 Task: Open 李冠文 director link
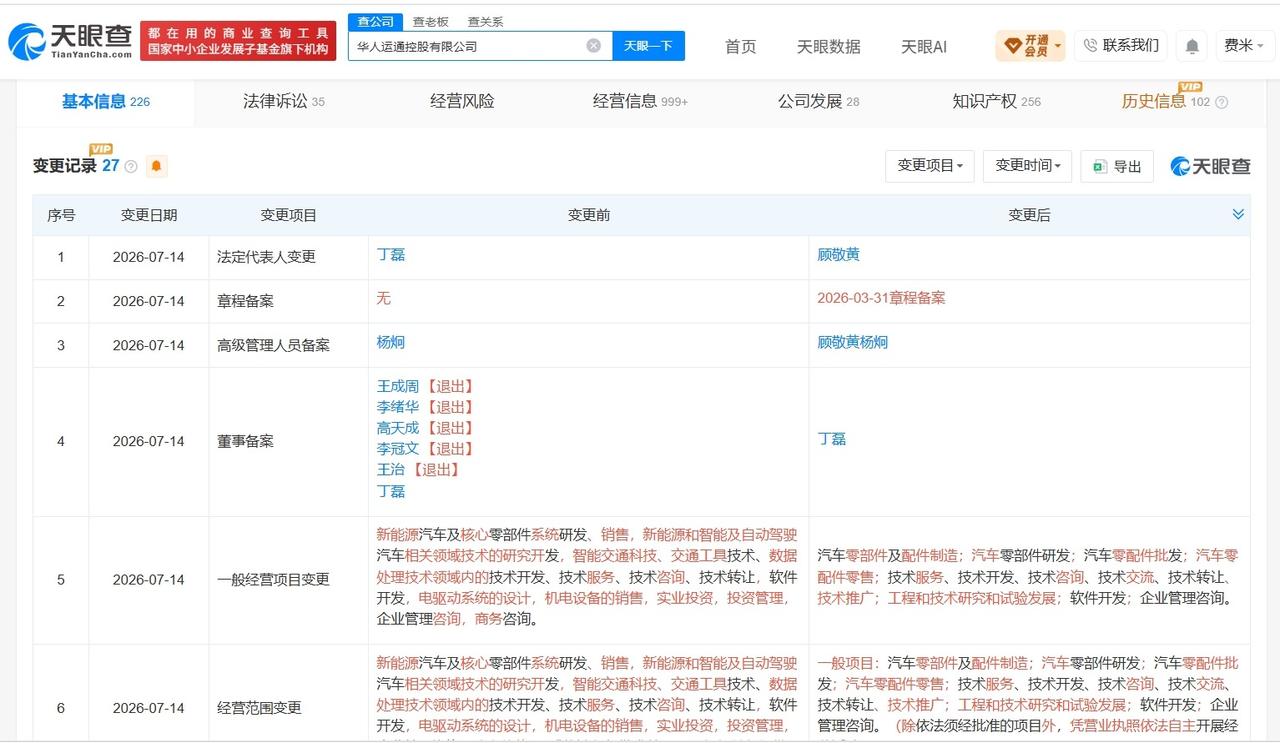click(397, 449)
